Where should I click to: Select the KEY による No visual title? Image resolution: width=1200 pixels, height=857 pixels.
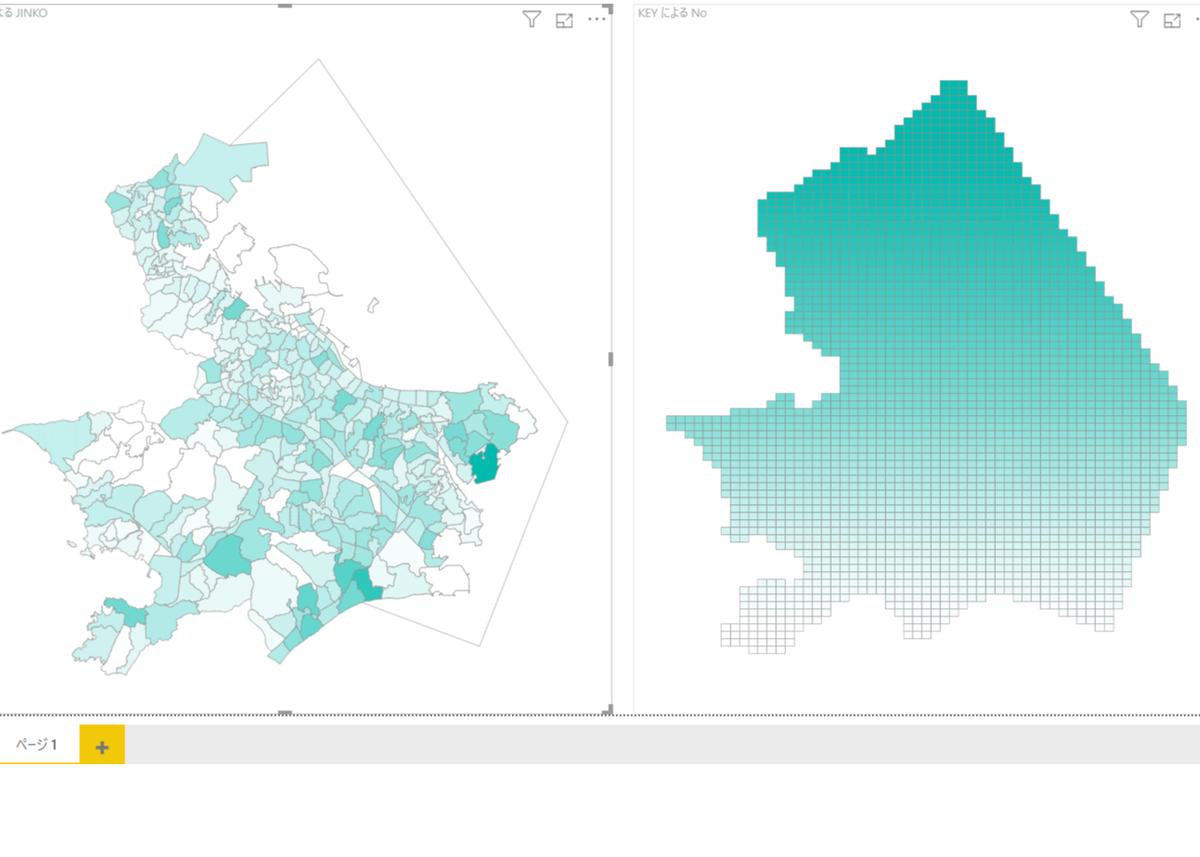point(672,13)
